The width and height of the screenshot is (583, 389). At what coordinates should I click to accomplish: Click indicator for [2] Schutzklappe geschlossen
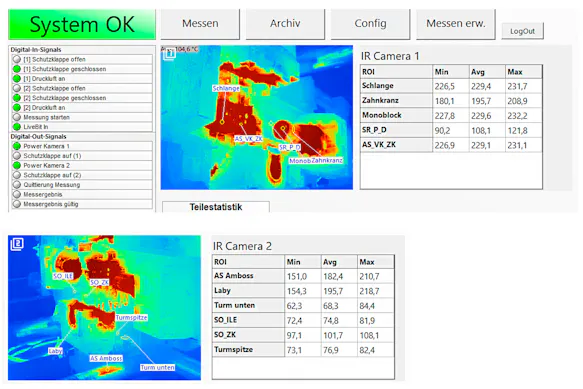point(17,98)
